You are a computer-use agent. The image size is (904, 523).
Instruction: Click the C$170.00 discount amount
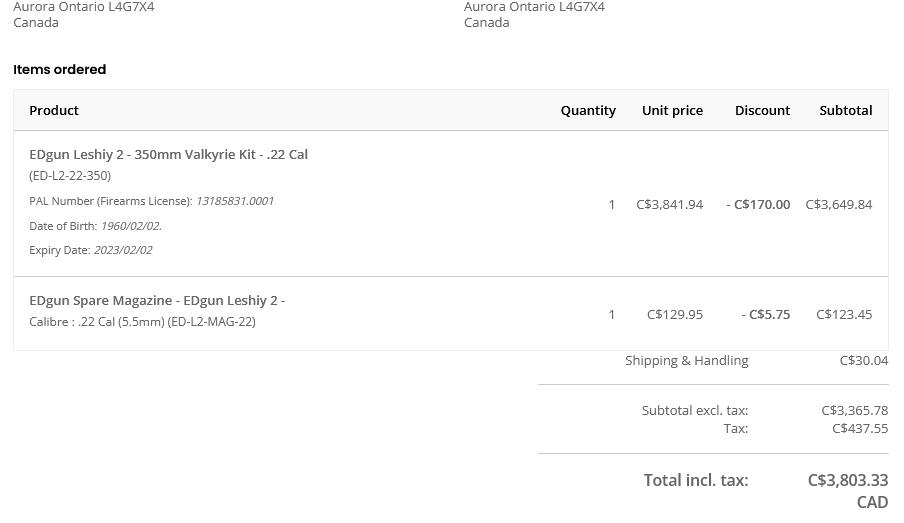758,205
